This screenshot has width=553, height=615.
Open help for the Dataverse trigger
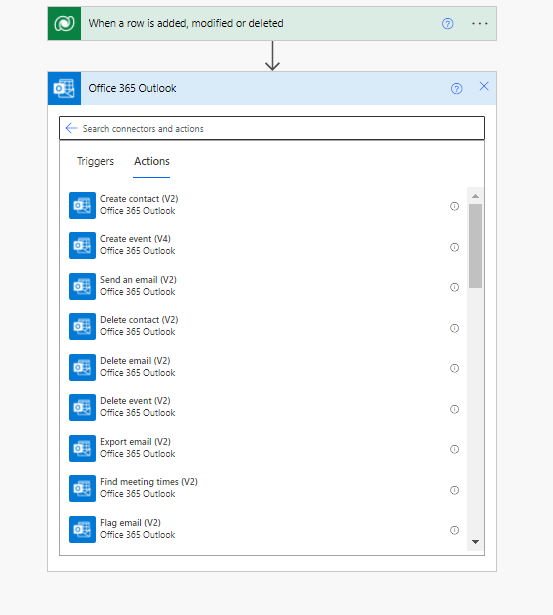[x=447, y=24]
